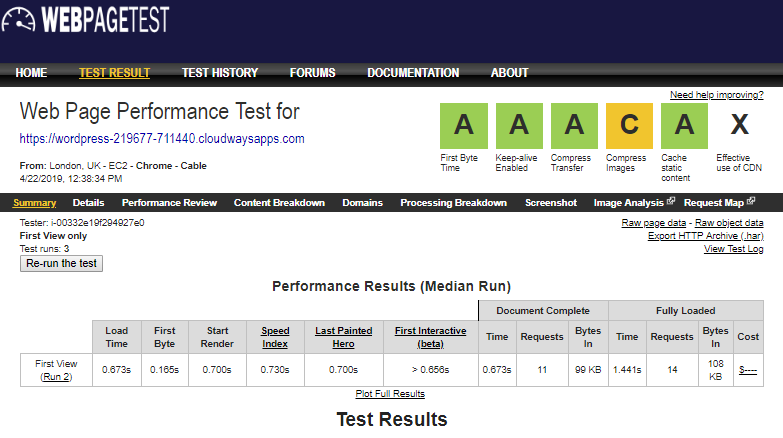Click the 0.165s First Byte value
This screenshot has height=438, width=783.
coord(164,370)
